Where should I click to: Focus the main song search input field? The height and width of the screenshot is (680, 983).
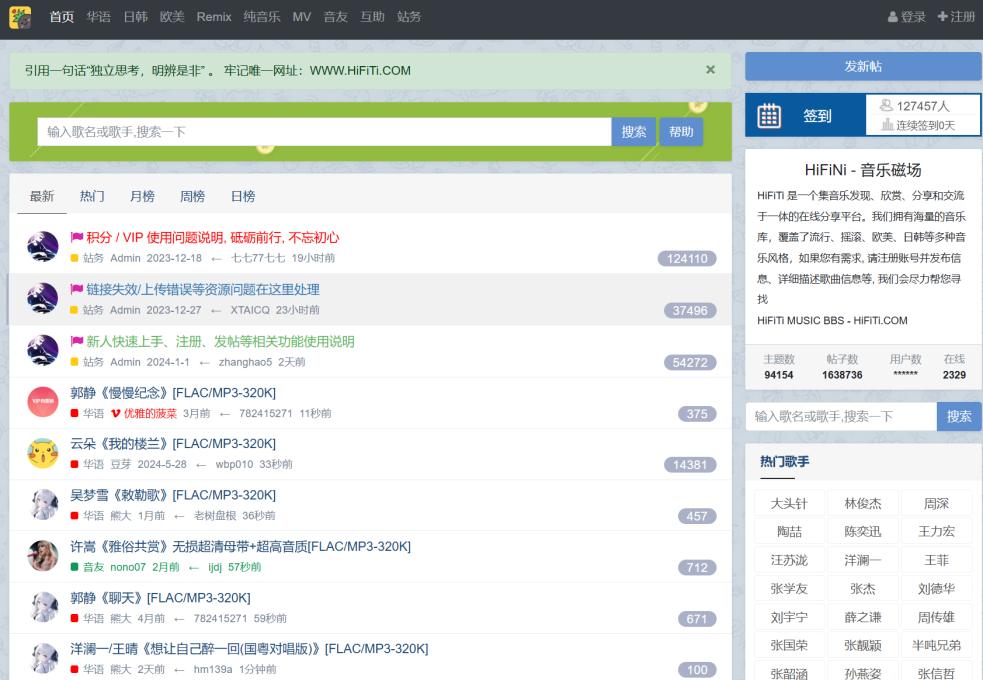pos(324,132)
